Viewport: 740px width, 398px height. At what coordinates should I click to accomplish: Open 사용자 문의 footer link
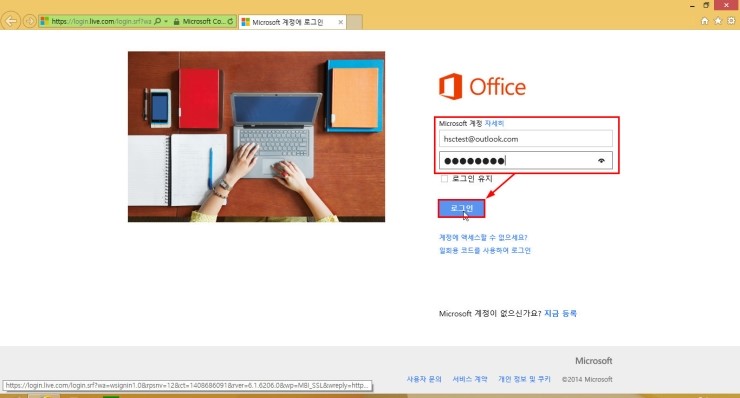(424, 379)
